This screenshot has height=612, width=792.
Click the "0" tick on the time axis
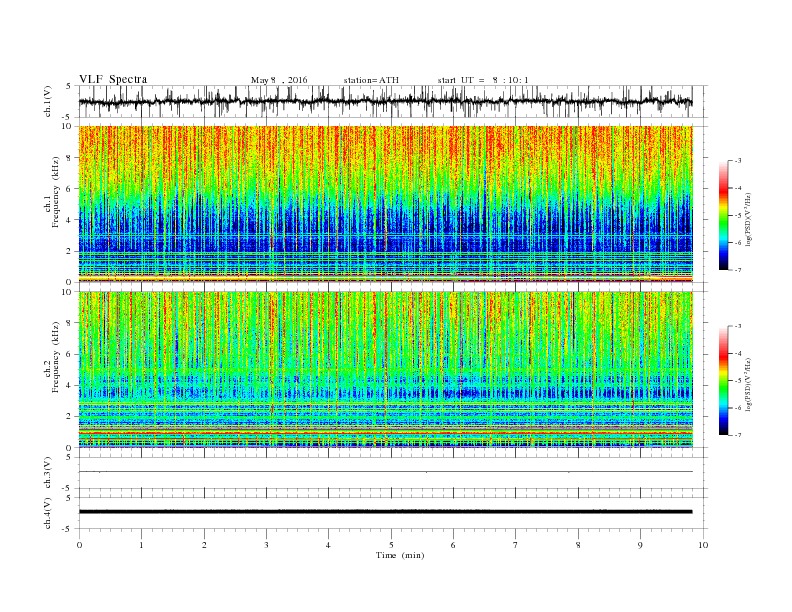click(x=79, y=545)
